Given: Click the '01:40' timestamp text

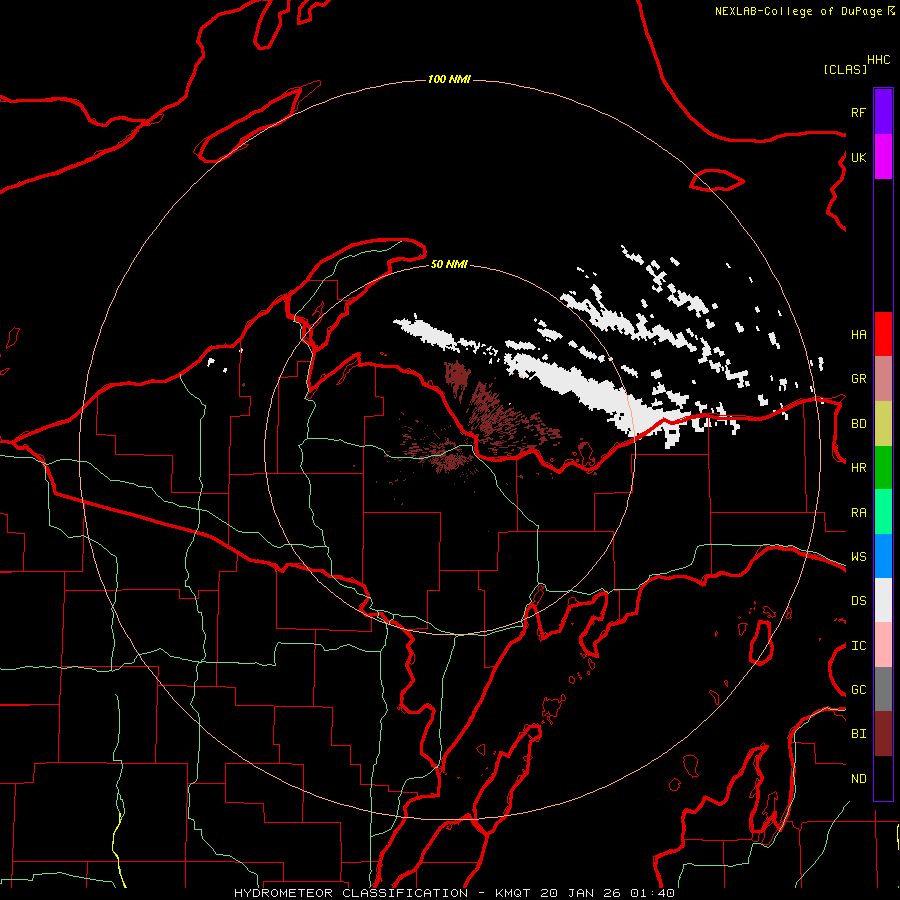Looking at the screenshot, I should 651,893.
